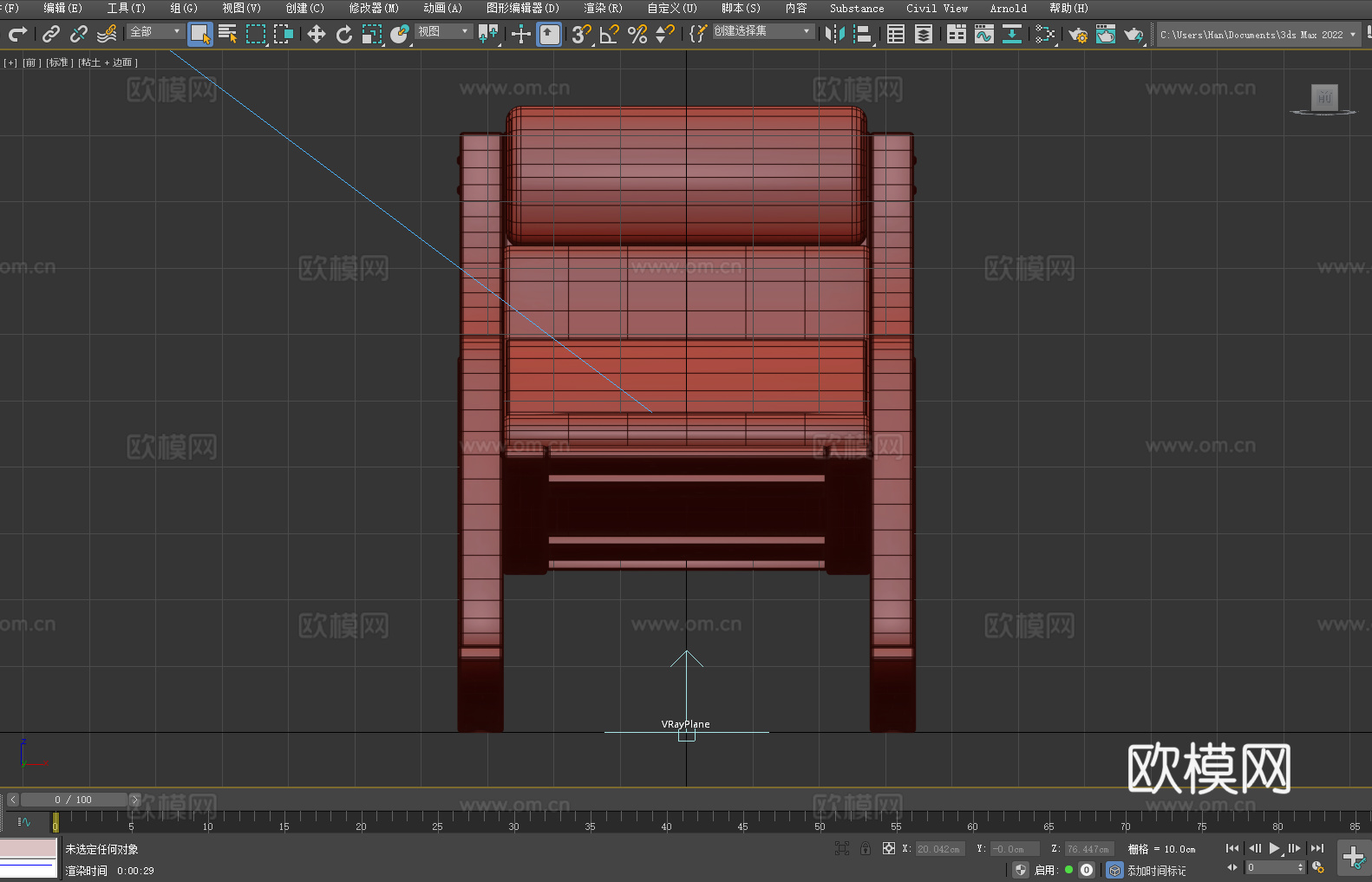This screenshot has height=882, width=1372.
Task: Open the 创建选择集 dropdown
Action: coord(763,31)
